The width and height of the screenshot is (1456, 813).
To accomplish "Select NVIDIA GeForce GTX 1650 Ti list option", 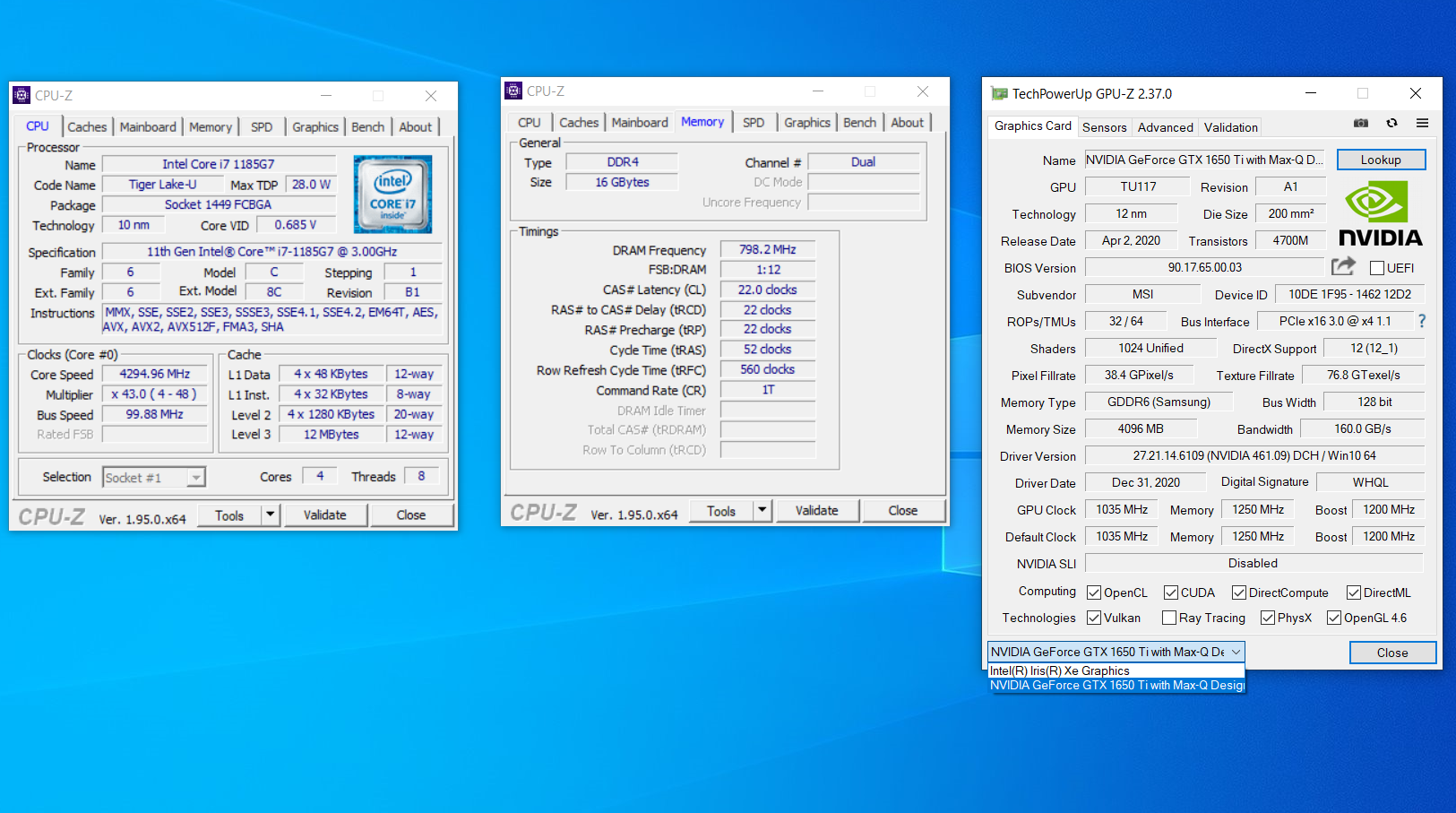I will coord(1116,685).
